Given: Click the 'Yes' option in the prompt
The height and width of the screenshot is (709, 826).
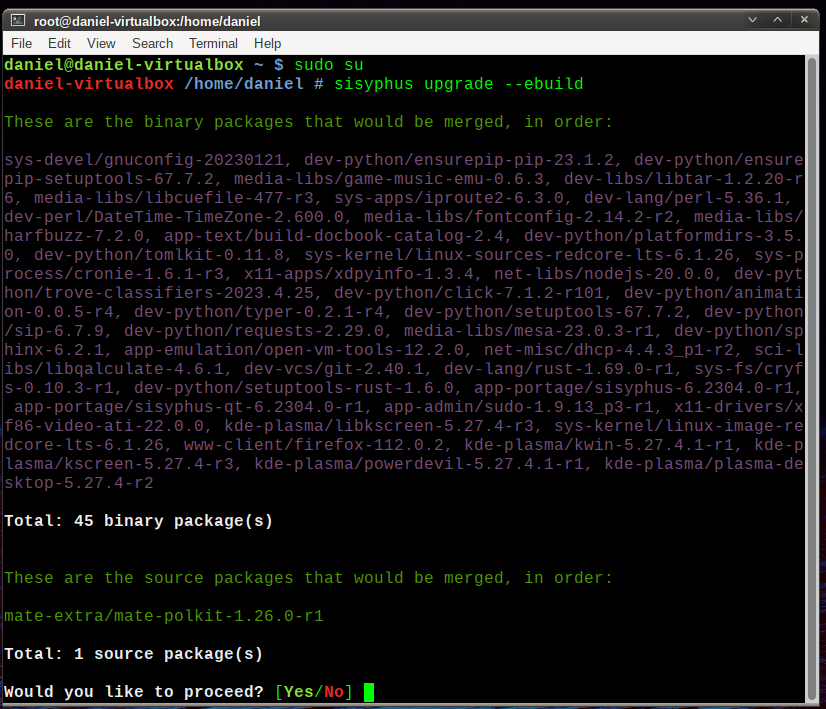Looking at the screenshot, I should coord(299,692).
